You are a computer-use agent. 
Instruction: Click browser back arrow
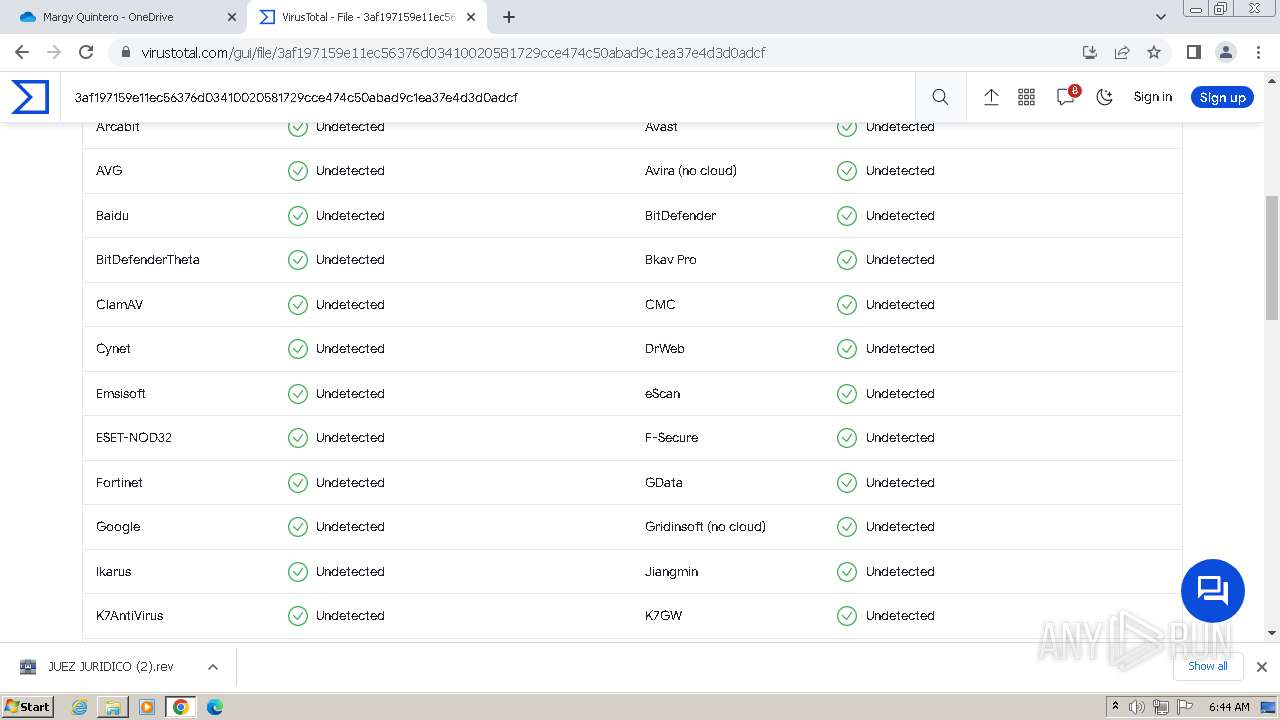(22, 52)
